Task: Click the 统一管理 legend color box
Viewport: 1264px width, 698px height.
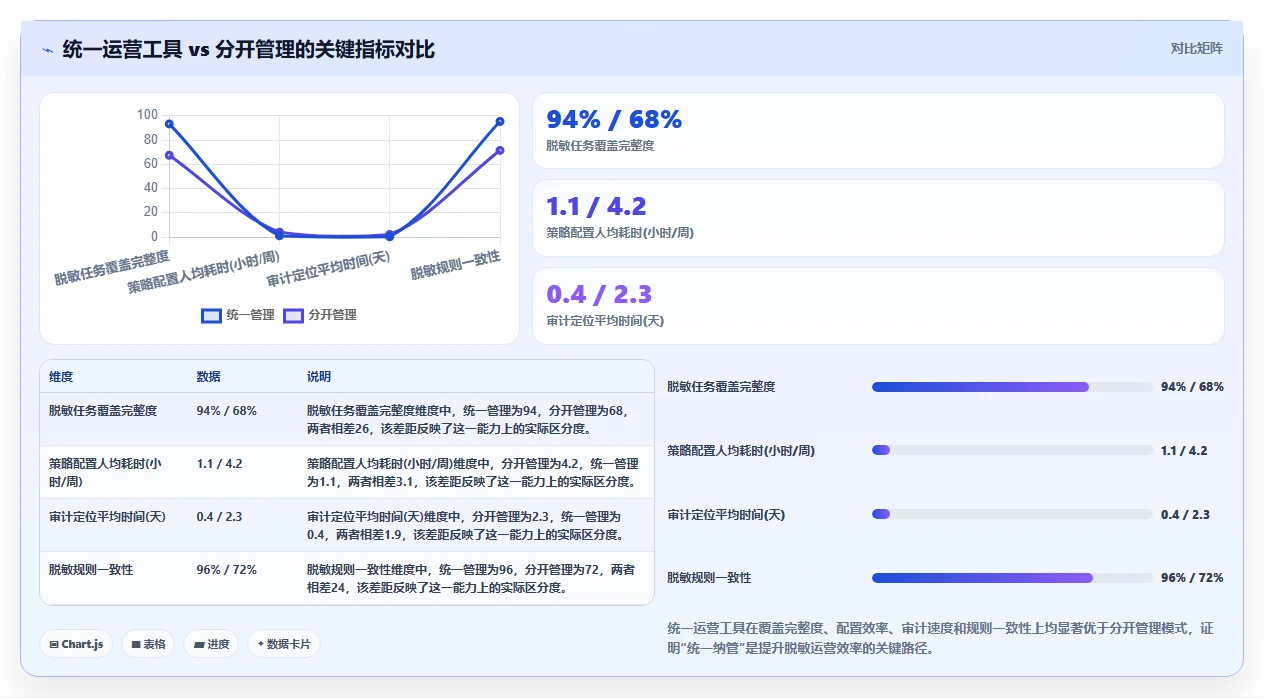Action: click(211, 315)
